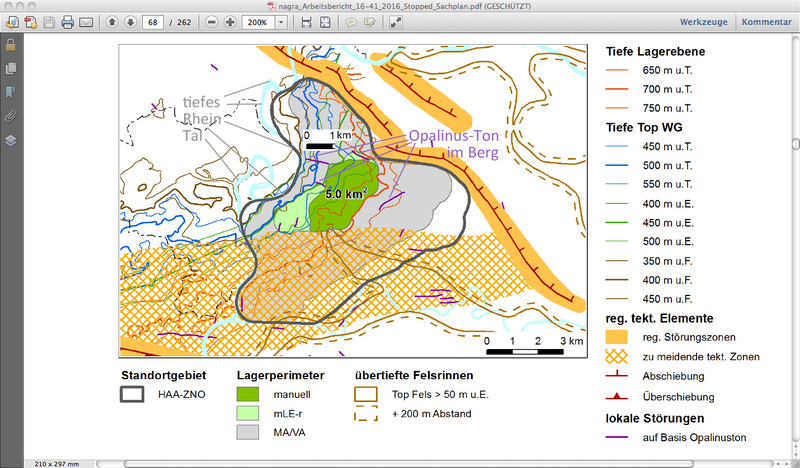
Task: Toggle read mode with expand arrows icon
Action: 396,22
